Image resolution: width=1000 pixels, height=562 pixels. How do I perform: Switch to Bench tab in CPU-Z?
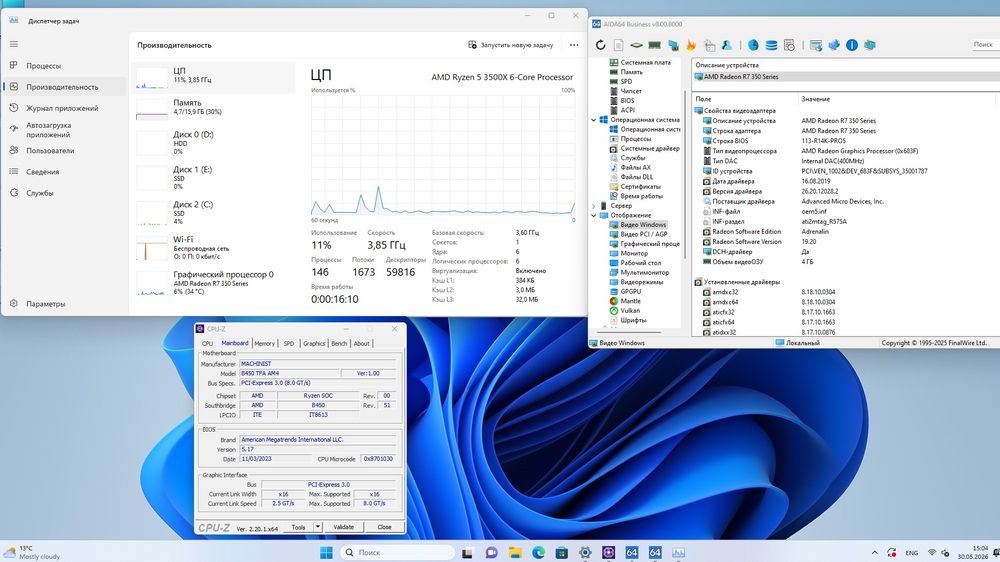339,343
